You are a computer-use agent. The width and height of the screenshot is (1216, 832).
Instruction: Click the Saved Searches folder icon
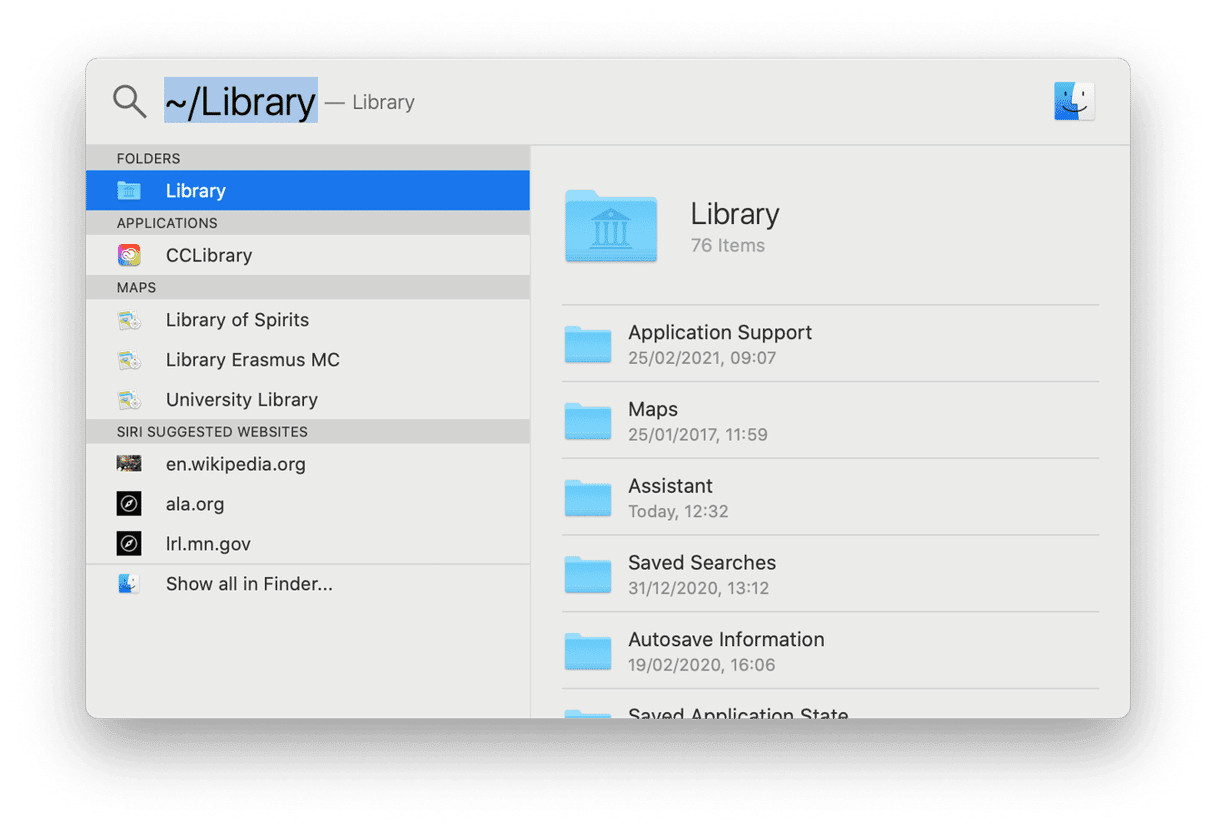588,574
